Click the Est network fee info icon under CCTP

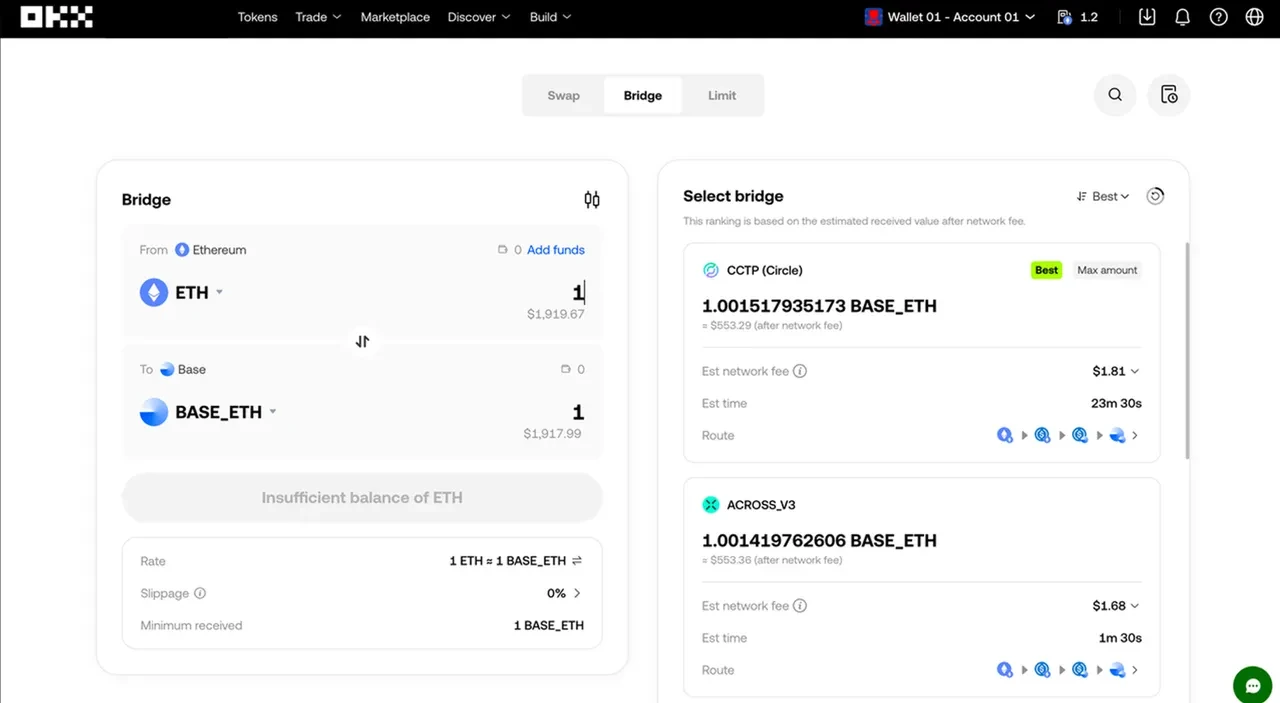(x=800, y=371)
